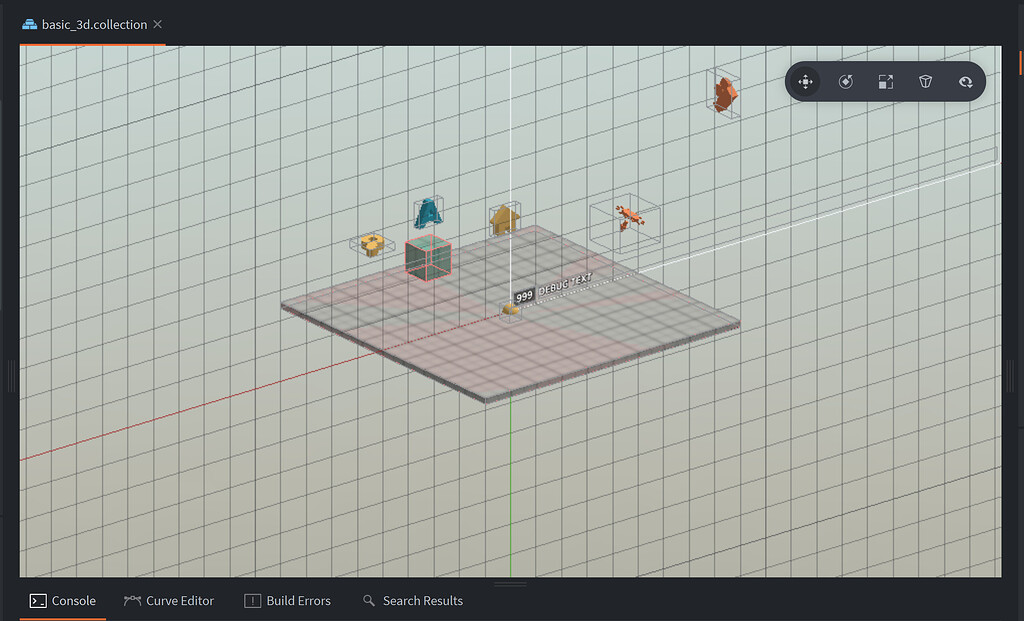This screenshot has height=621, width=1024.
Task: Click the Curve Editor icon
Action: pos(135,600)
